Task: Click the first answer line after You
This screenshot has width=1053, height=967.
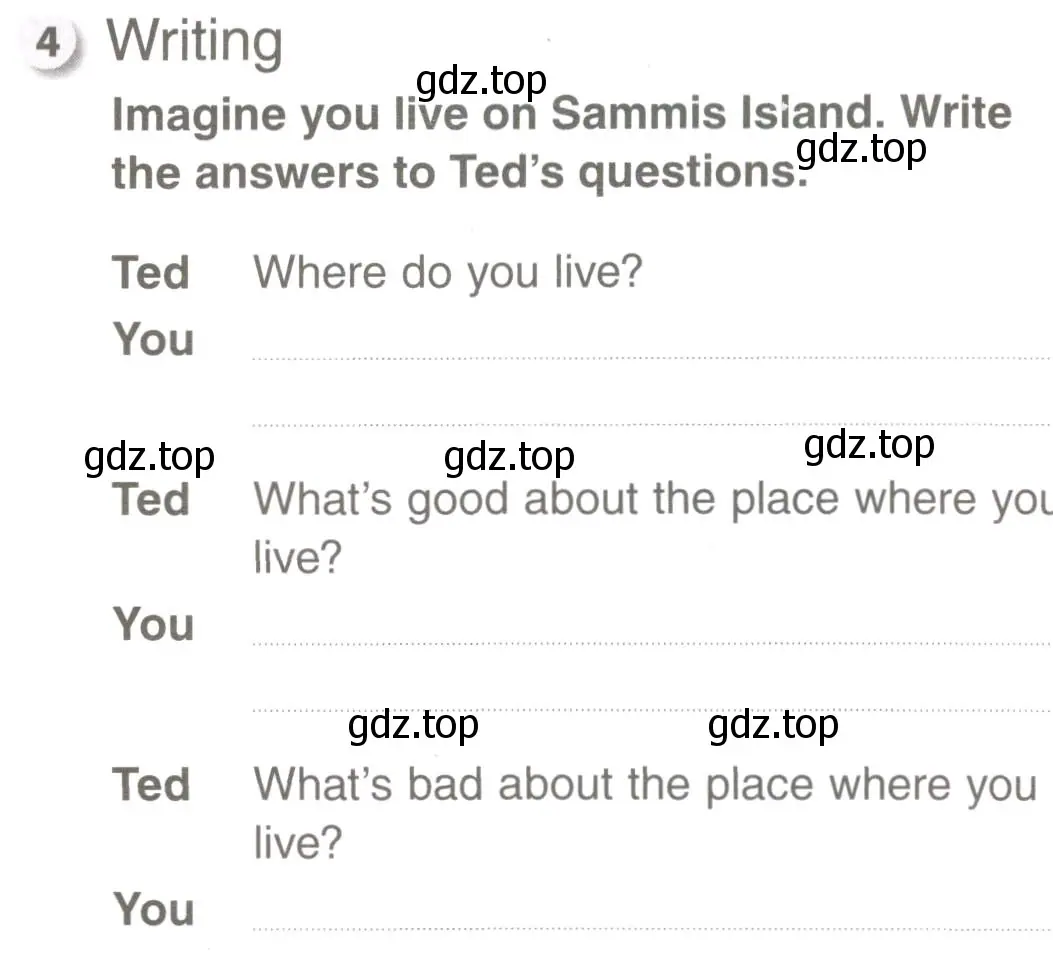Action: [651, 359]
